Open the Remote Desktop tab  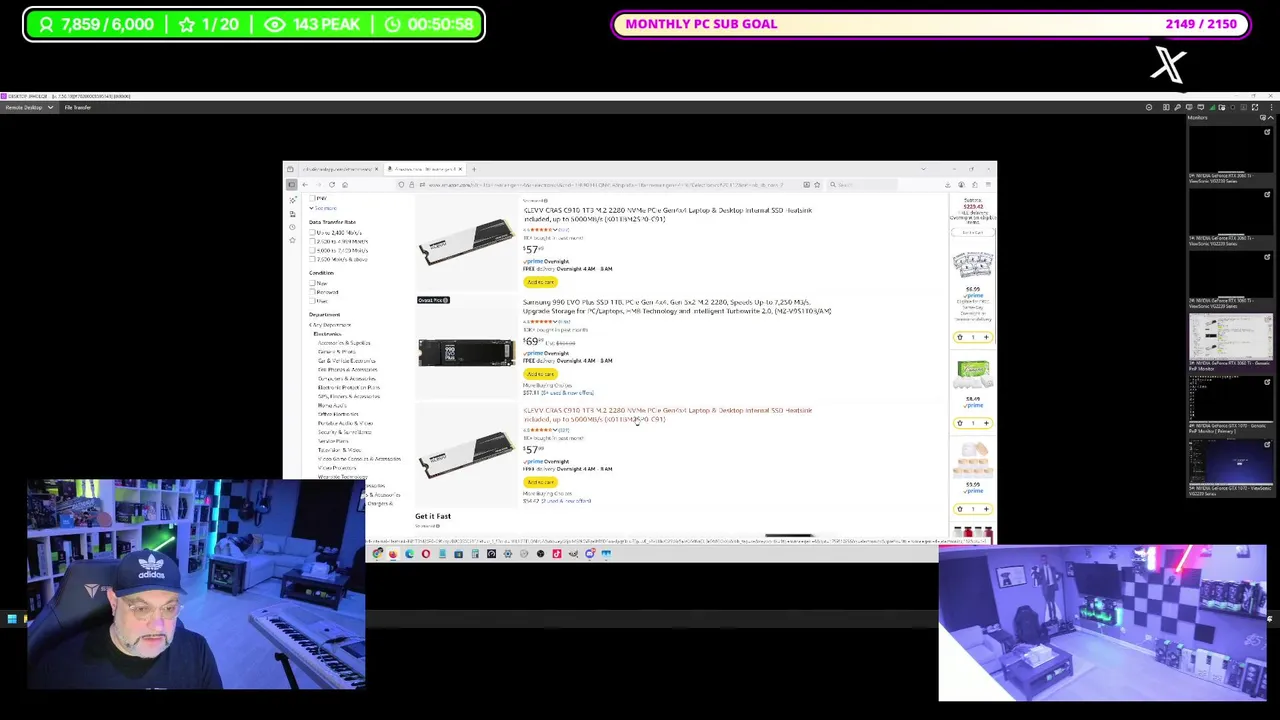[27, 107]
